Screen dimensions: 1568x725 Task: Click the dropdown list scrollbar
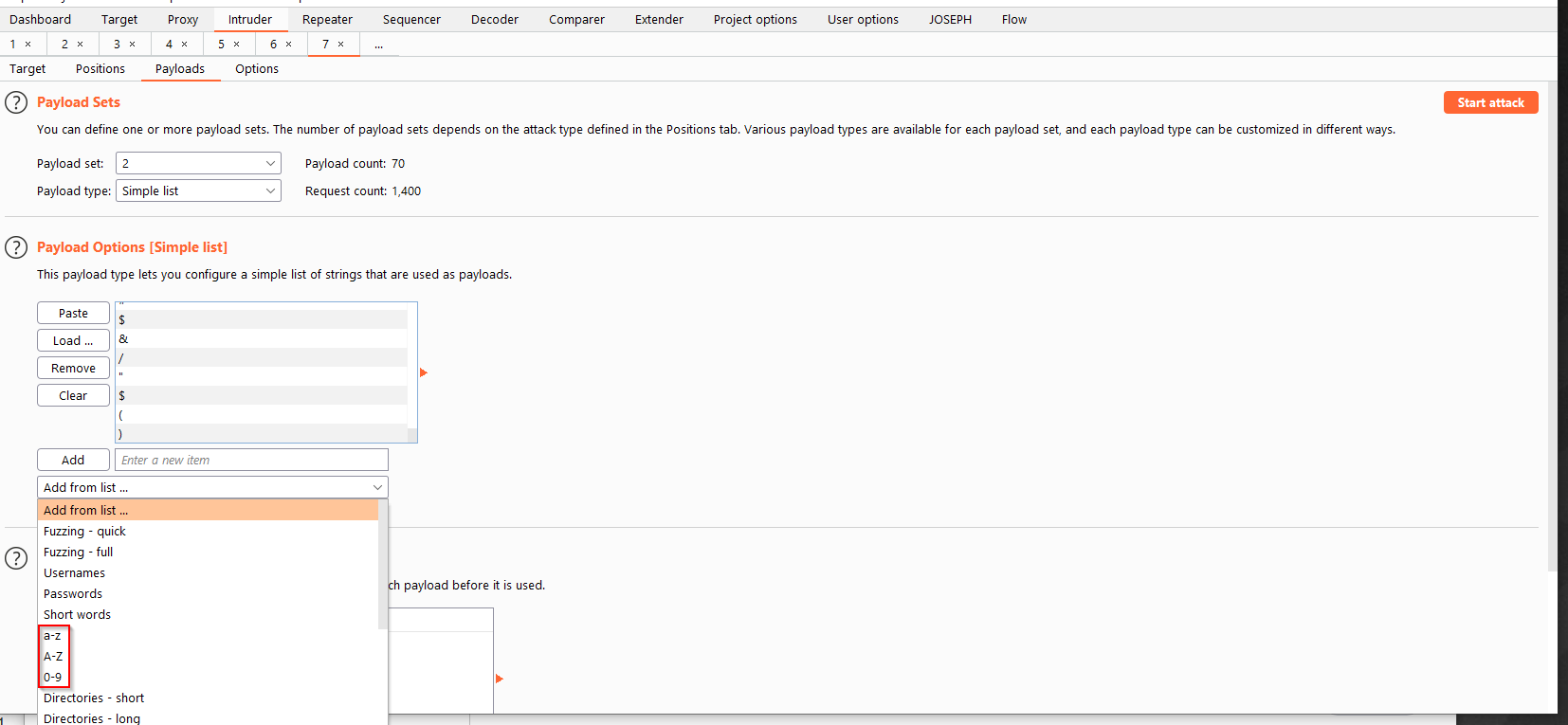(x=383, y=565)
